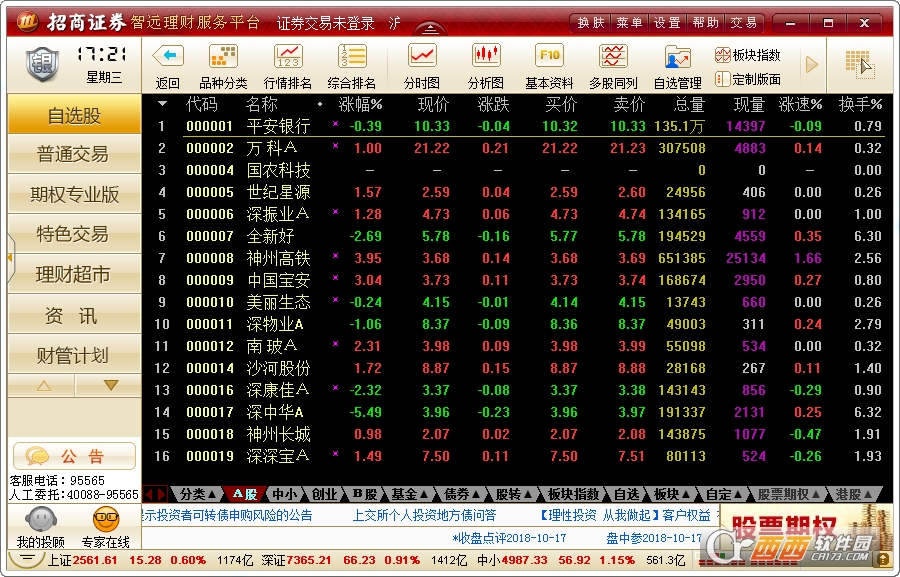Open 菜单 in title bar
The image size is (900, 577).
point(630,22)
